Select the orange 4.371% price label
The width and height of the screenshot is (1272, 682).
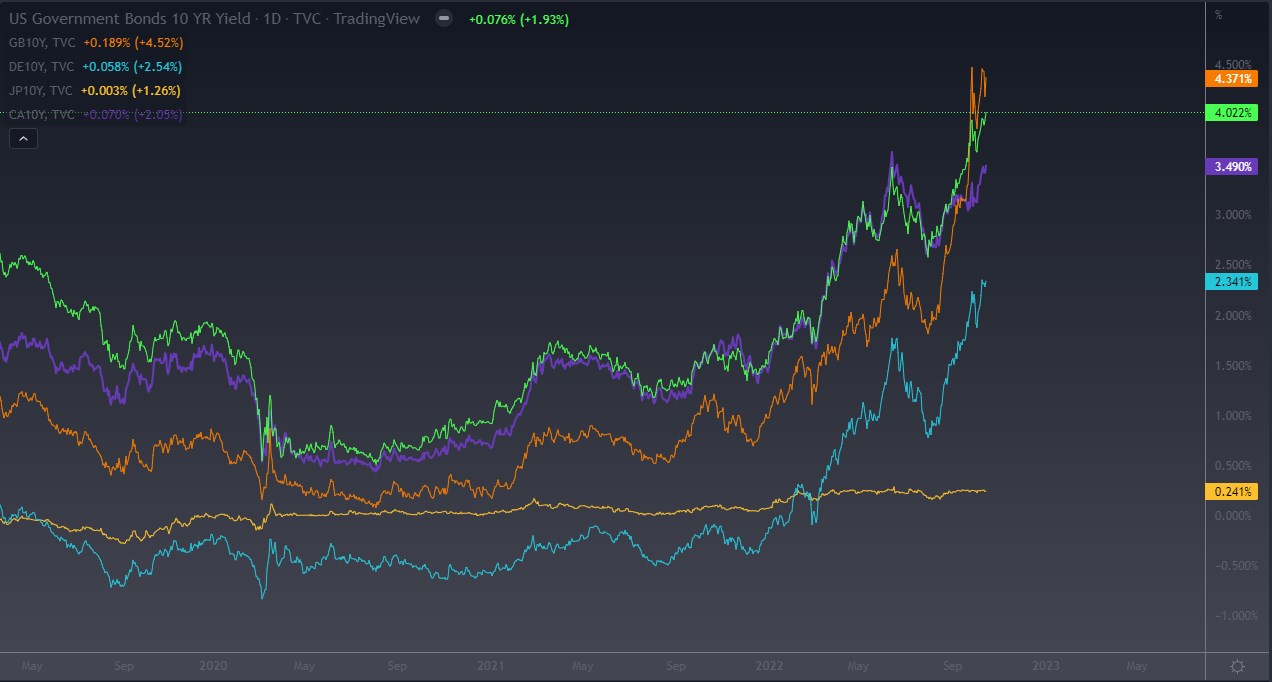point(1234,77)
